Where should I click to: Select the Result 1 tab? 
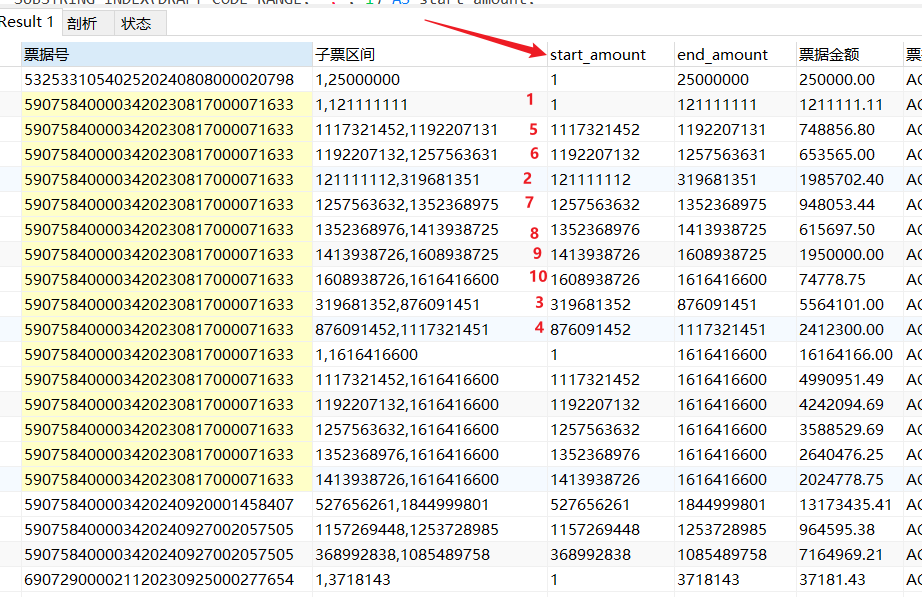[x=29, y=22]
